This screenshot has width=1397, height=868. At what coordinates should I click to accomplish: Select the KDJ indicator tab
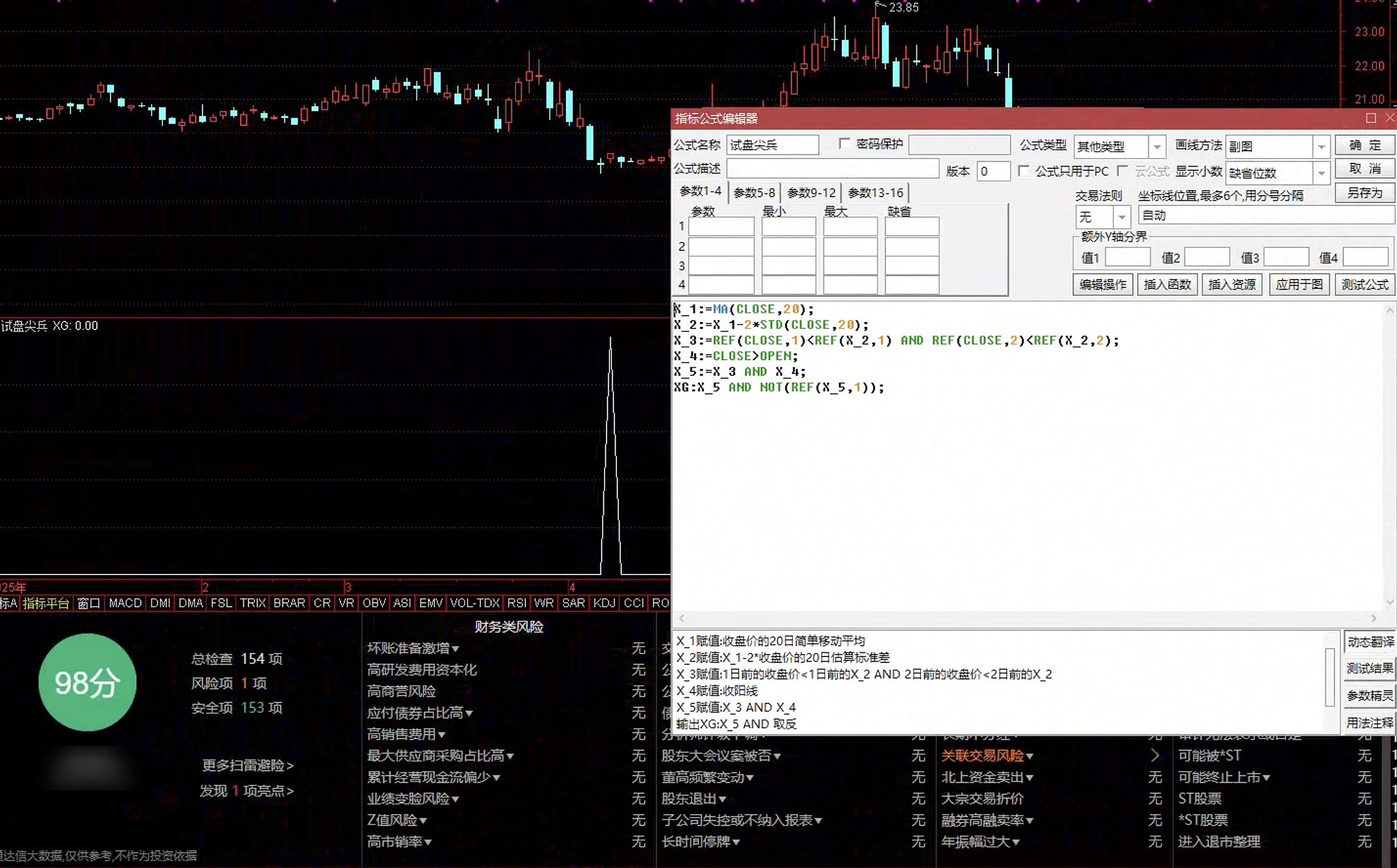coord(604,603)
